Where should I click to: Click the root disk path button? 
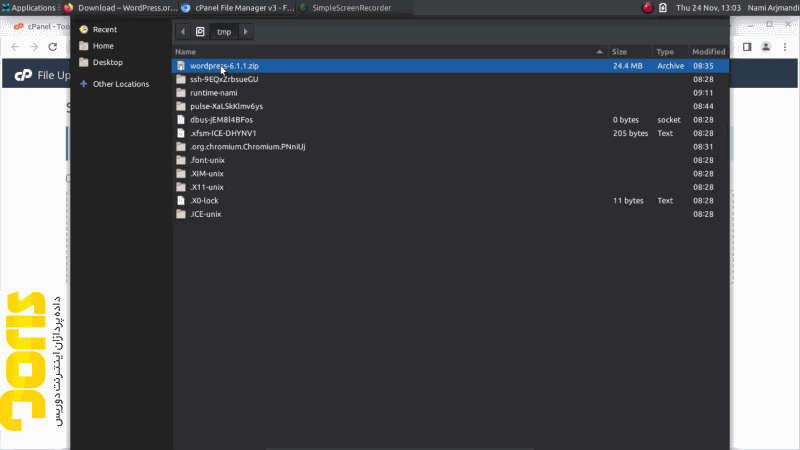tap(200, 32)
